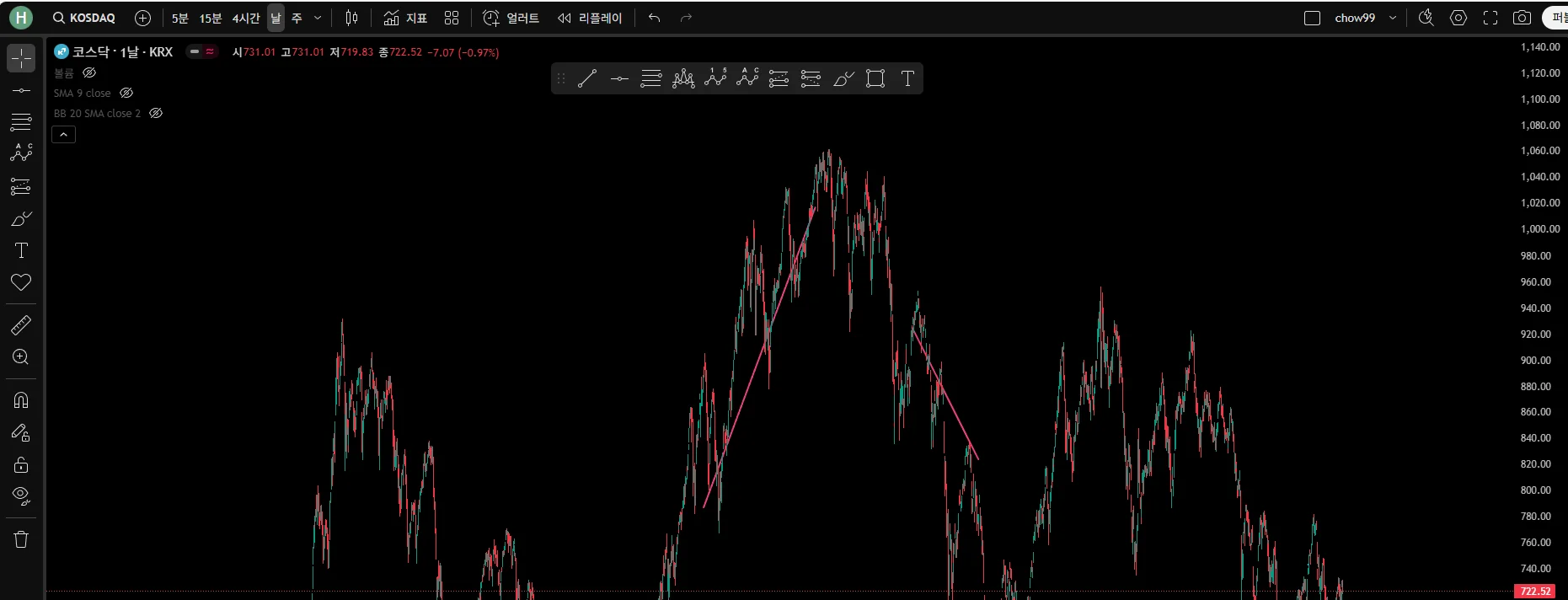Click the 코스닥 · 1날 · KRX chart title
Image resolution: width=1568 pixels, height=600 pixels.
[122, 52]
